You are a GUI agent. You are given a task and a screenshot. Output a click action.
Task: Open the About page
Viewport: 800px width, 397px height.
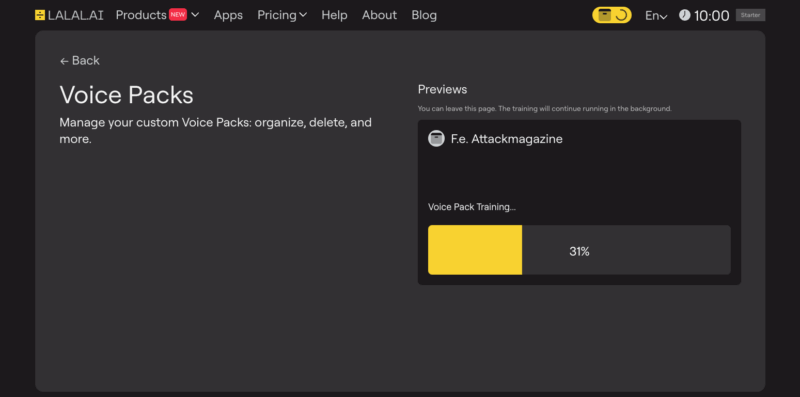coord(380,15)
